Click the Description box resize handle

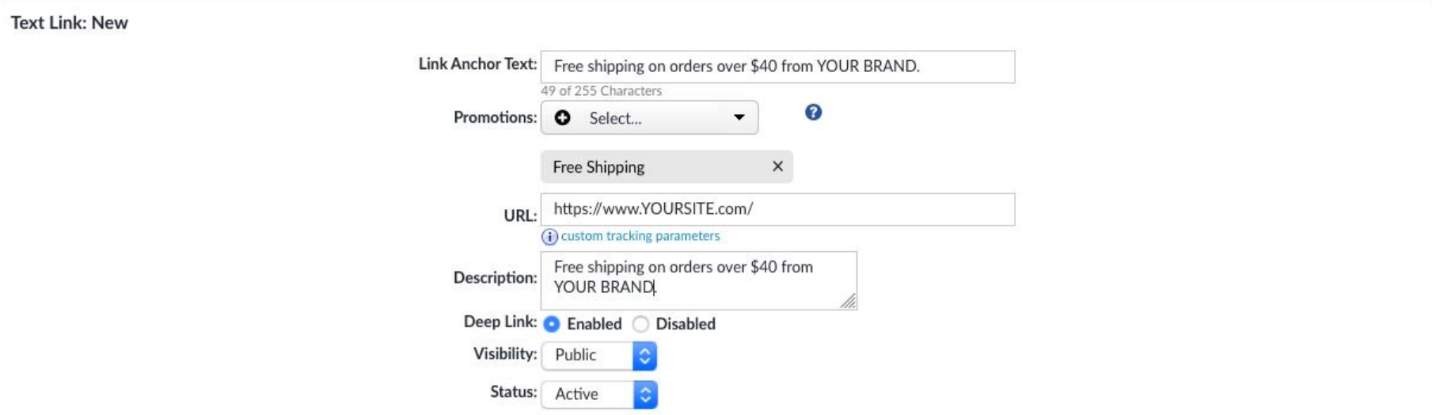click(848, 301)
